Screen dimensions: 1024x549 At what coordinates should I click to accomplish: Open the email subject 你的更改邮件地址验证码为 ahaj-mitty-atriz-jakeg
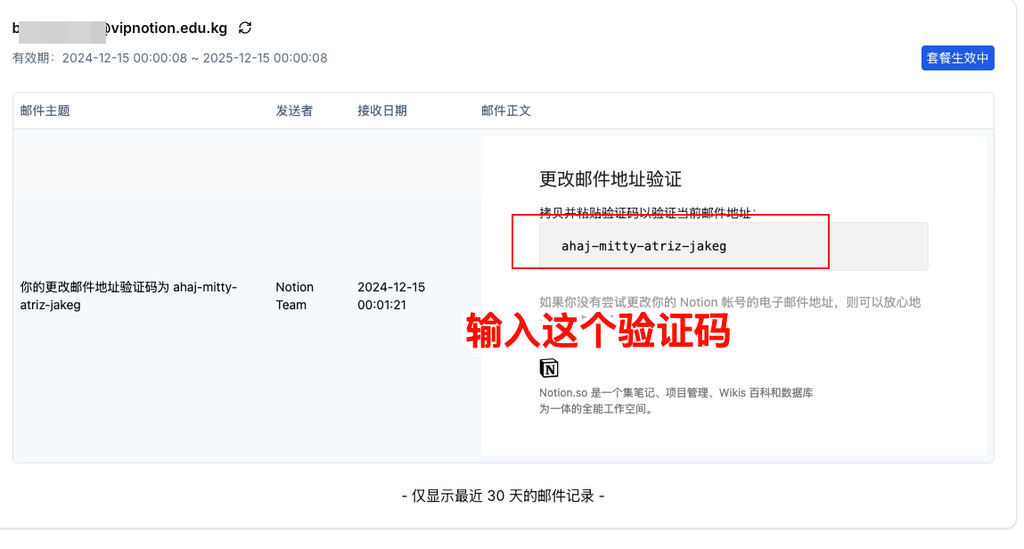(129, 296)
